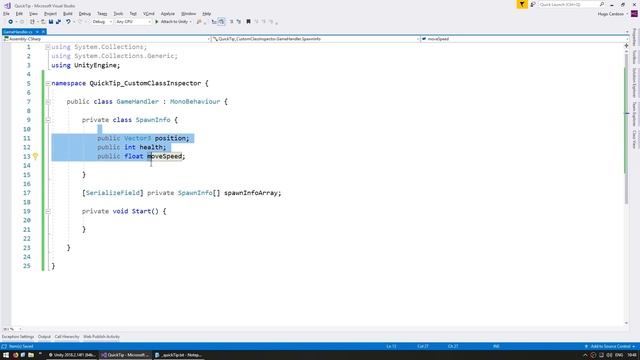The width and height of the screenshot is (640, 360).
Task: Click the decrease indent toolbar icon
Action: pos(214,22)
